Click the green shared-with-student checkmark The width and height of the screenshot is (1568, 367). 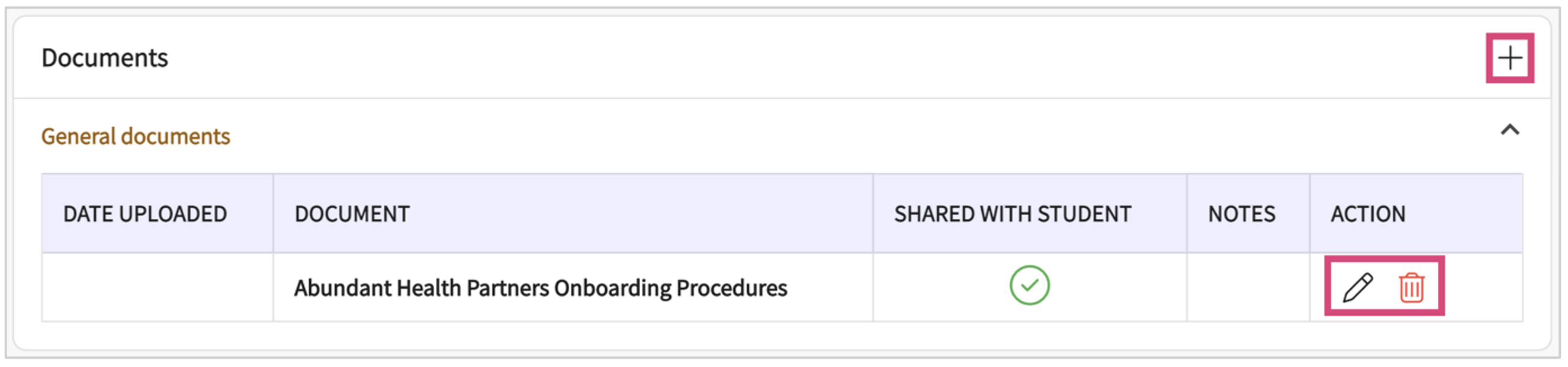tap(1029, 285)
